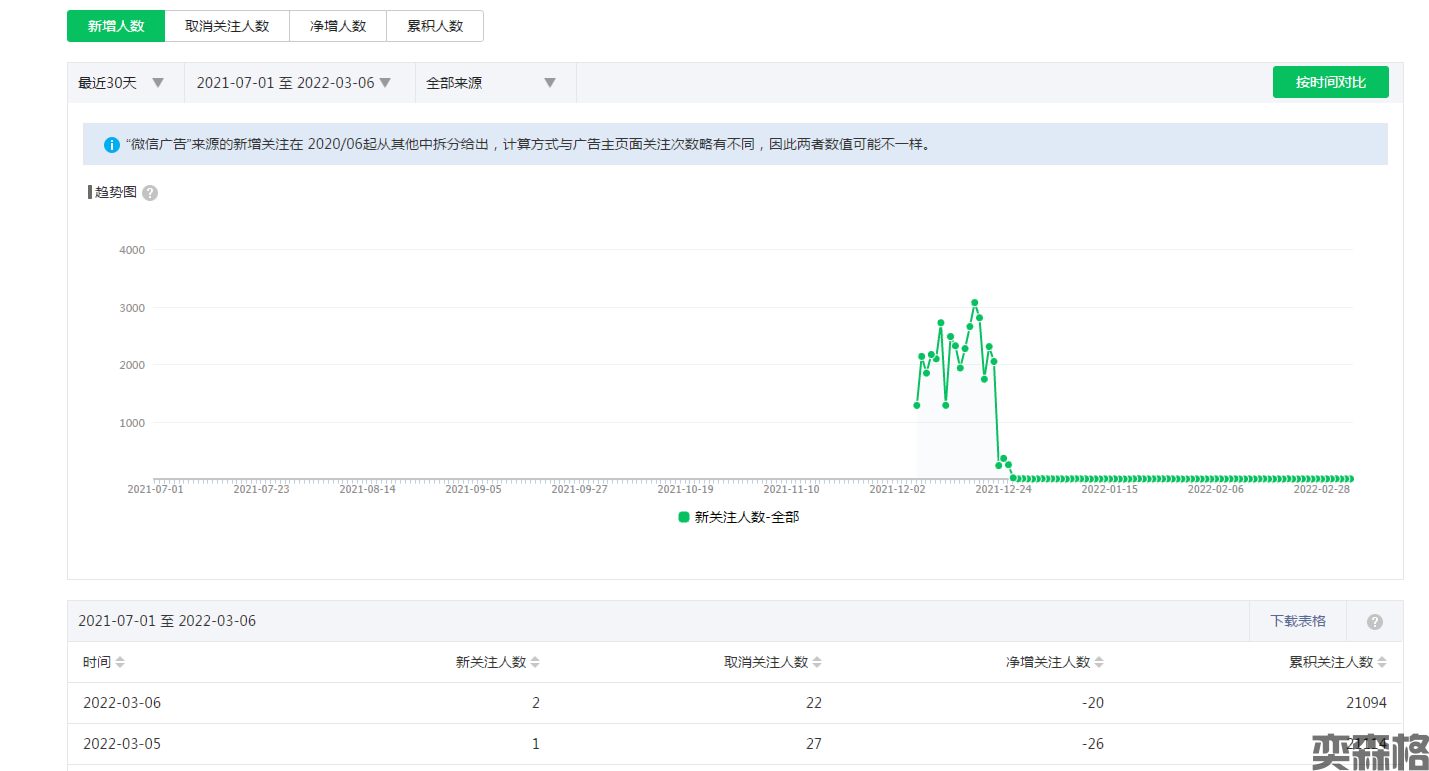Screen dimensions: 1429x771
Task: Sort by 净增关注人数 column arrows
Action: click(x=1099, y=663)
